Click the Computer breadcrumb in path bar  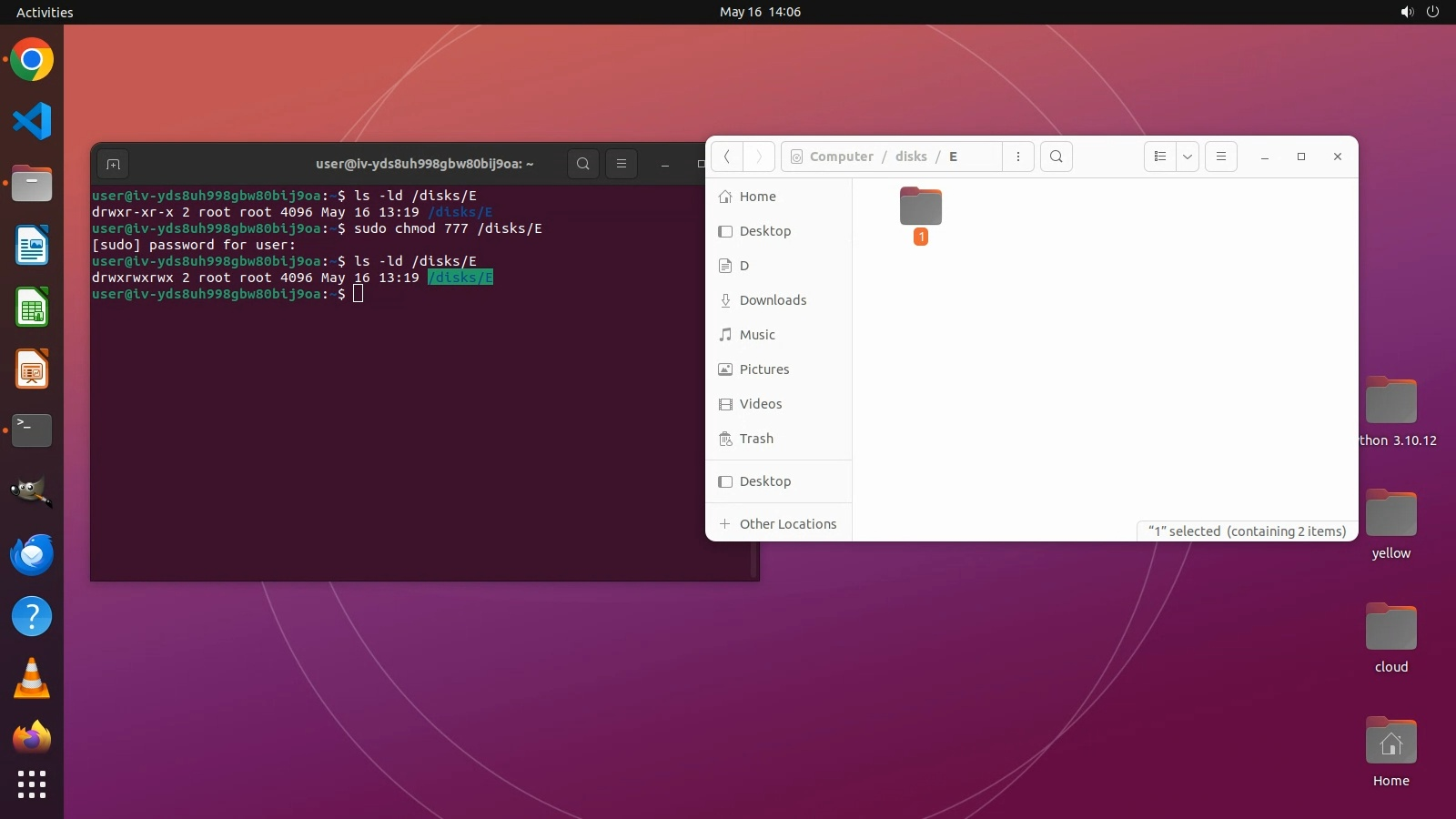point(841,157)
